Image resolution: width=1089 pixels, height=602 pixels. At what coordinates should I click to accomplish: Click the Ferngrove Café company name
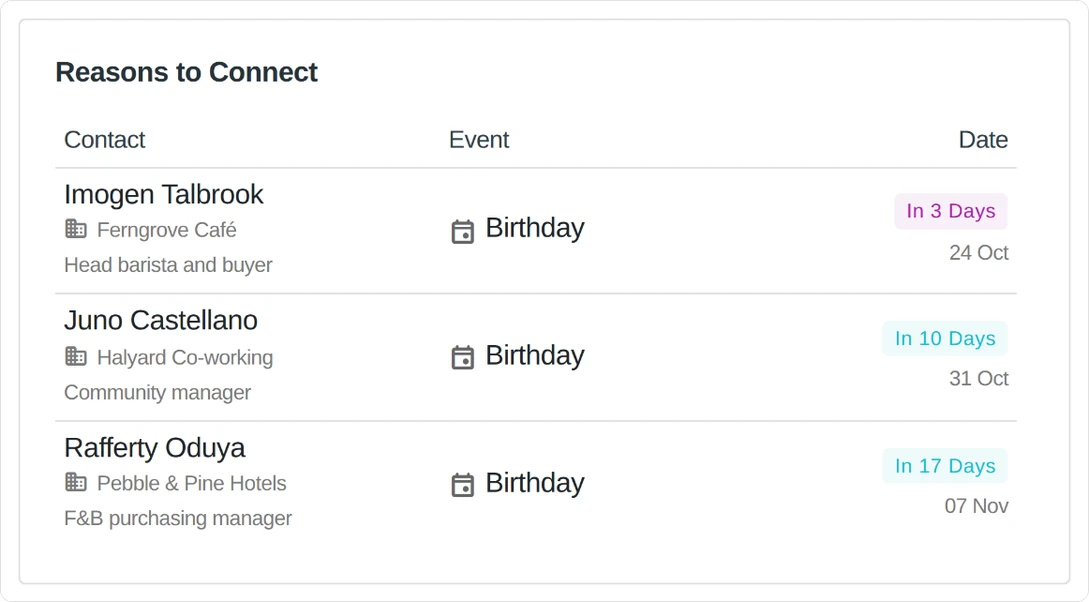click(x=167, y=230)
